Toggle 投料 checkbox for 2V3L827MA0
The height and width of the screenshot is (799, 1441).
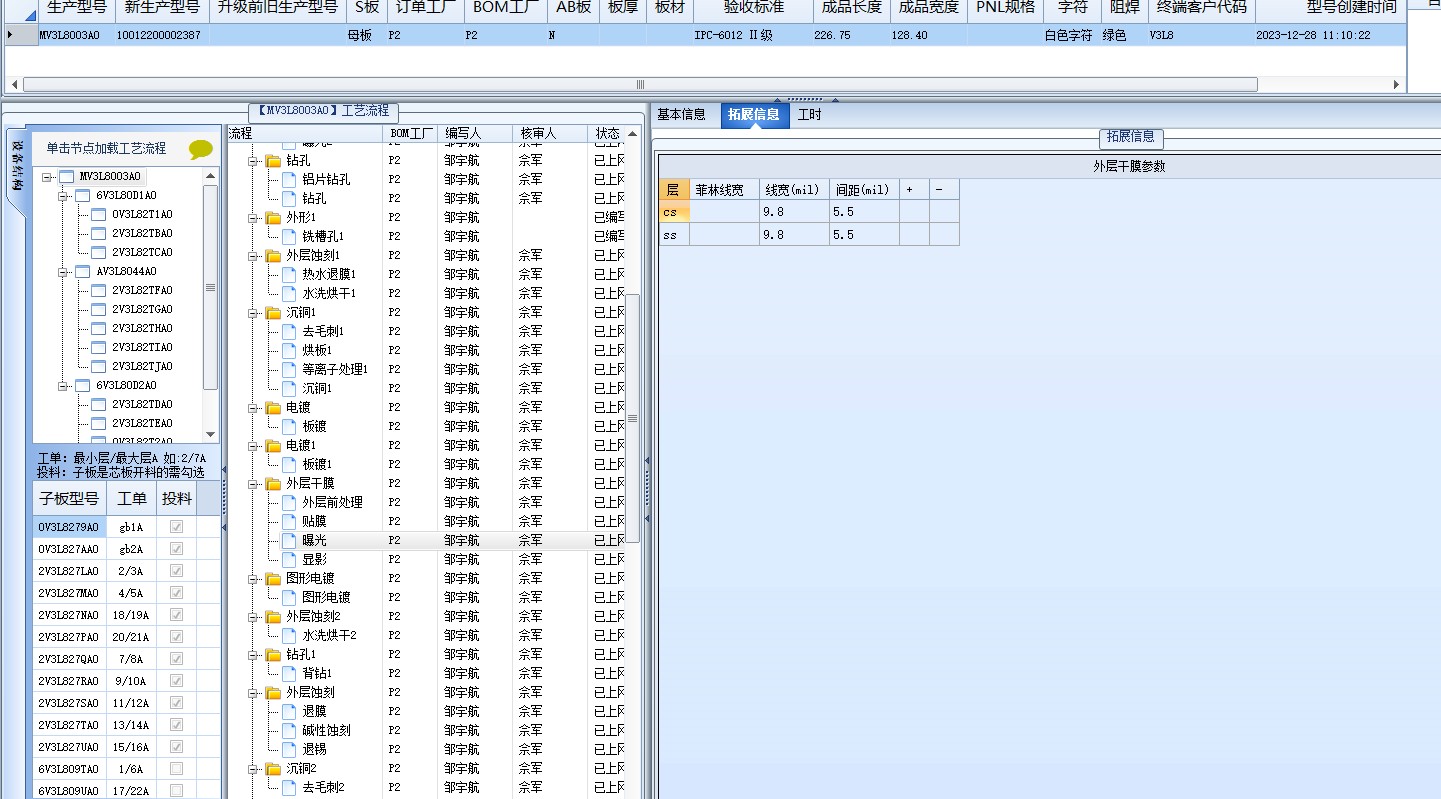(x=176, y=593)
